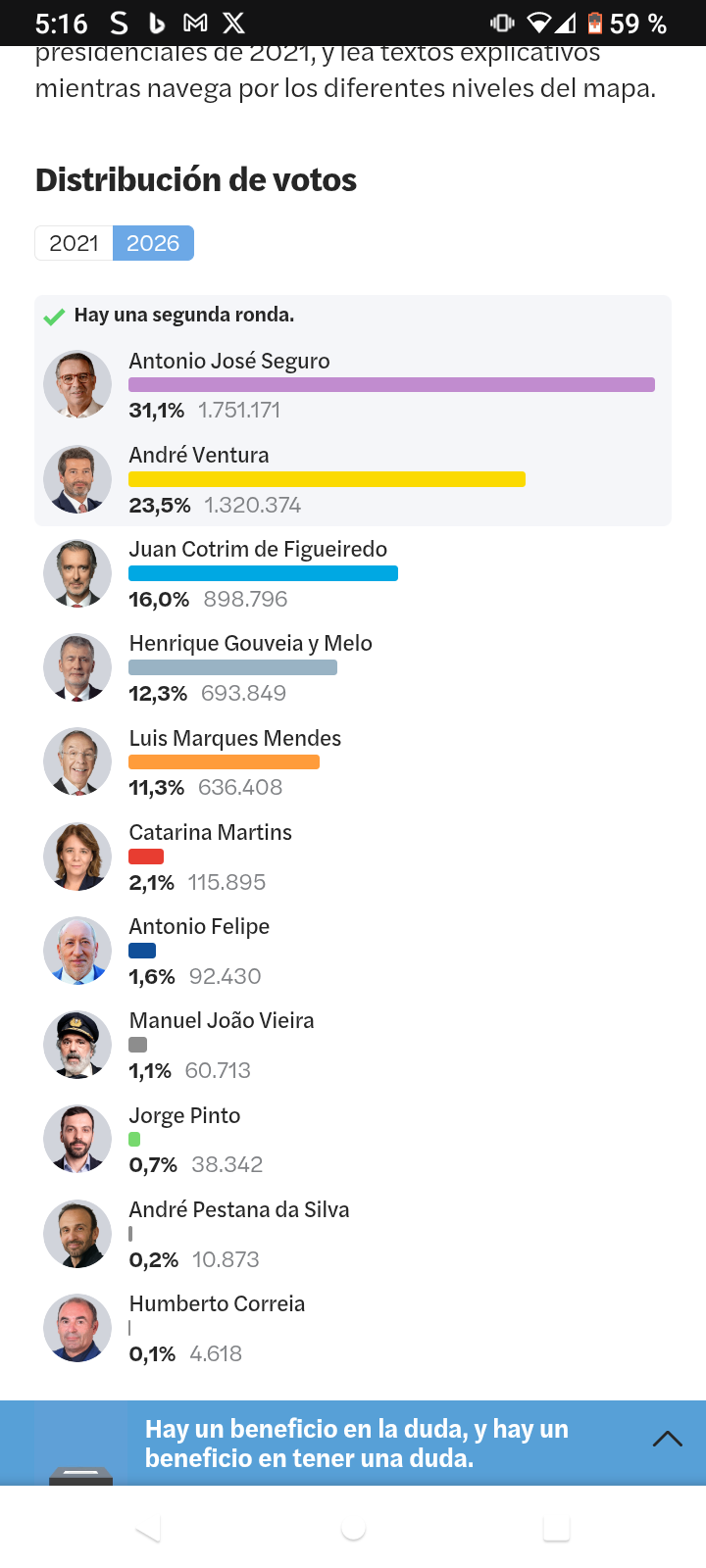Click Juan Cotrim de Figueiredo's photo
This screenshot has height=1568, width=706.
[77, 573]
